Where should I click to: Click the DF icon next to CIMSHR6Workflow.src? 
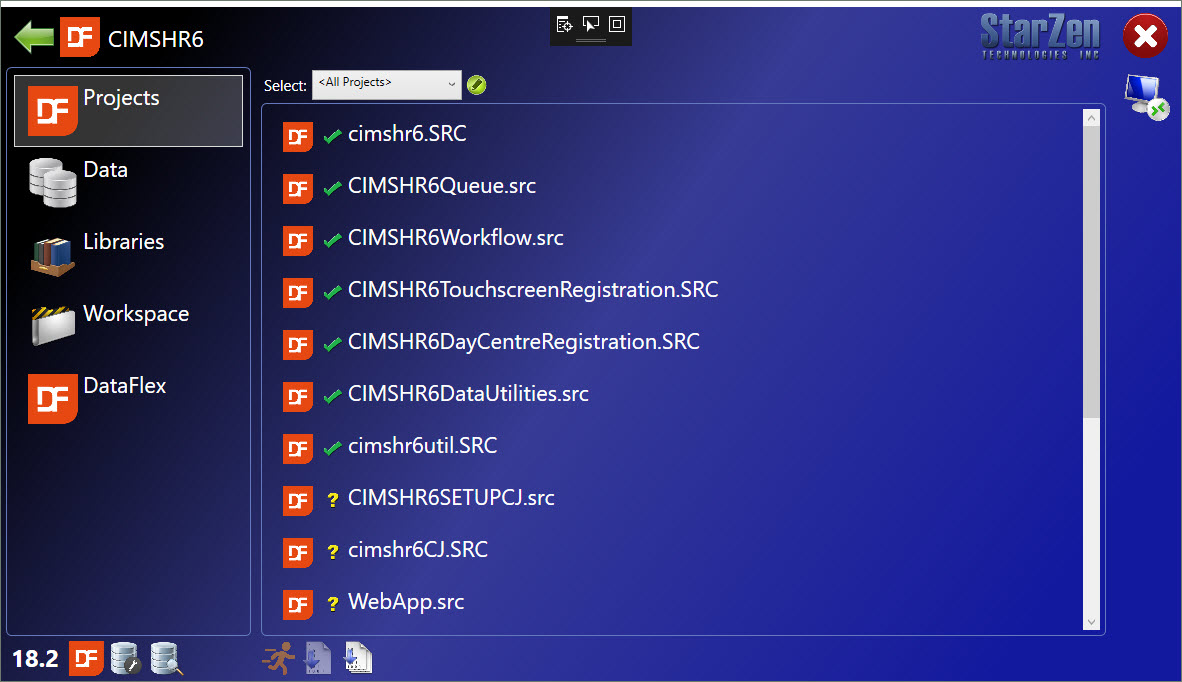coord(298,240)
